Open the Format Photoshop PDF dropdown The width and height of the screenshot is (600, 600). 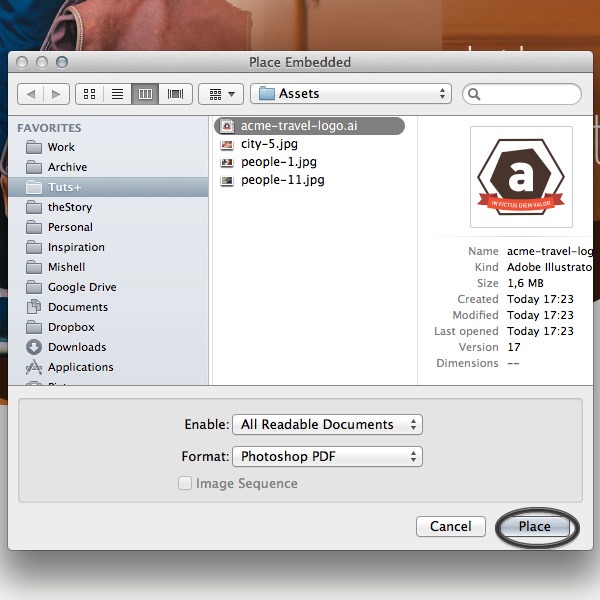(x=328, y=456)
